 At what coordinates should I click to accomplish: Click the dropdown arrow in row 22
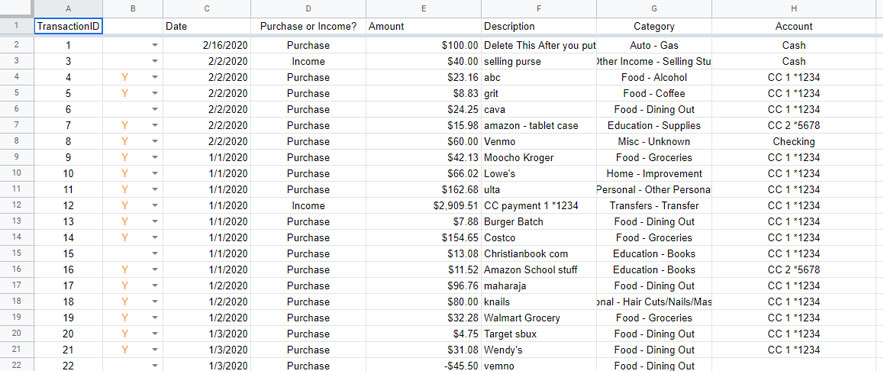click(x=155, y=366)
